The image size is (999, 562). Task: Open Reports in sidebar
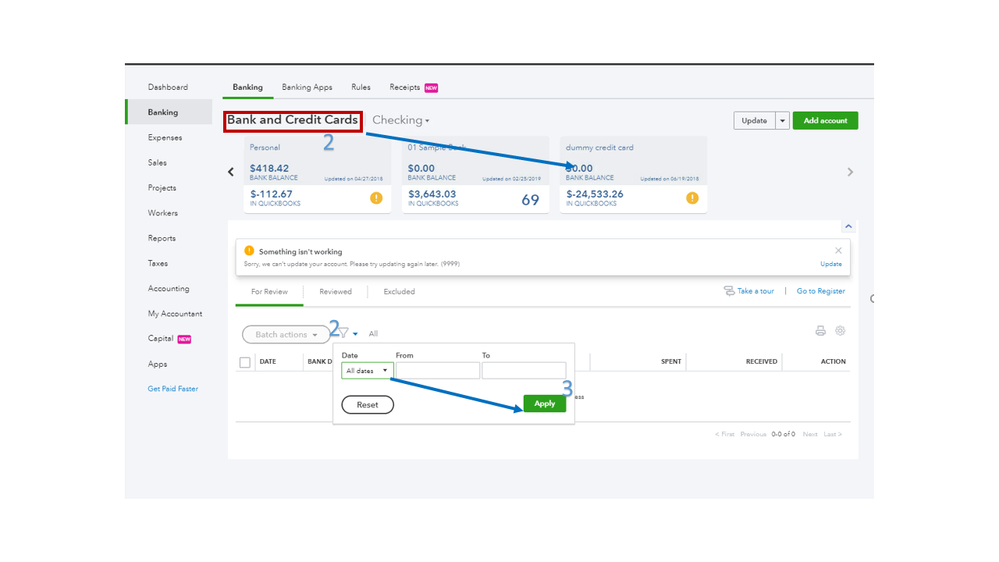coord(162,238)
